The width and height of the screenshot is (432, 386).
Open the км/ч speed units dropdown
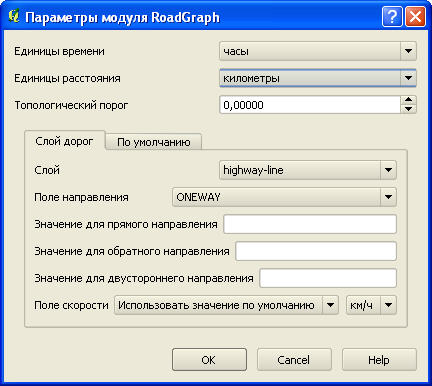pyautogui.click(x=371, y=305)
